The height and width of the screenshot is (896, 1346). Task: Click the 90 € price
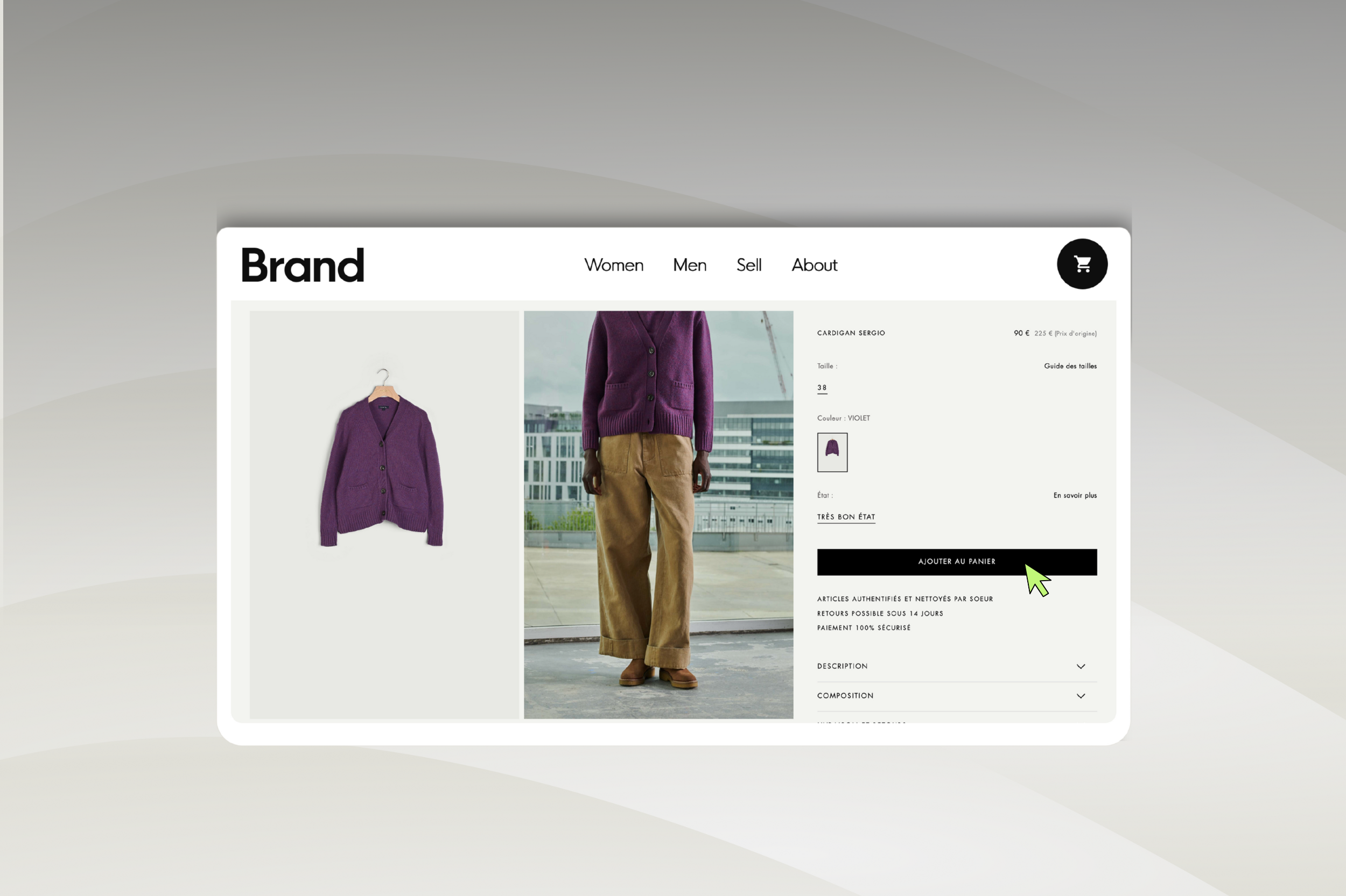point(1021,333)
